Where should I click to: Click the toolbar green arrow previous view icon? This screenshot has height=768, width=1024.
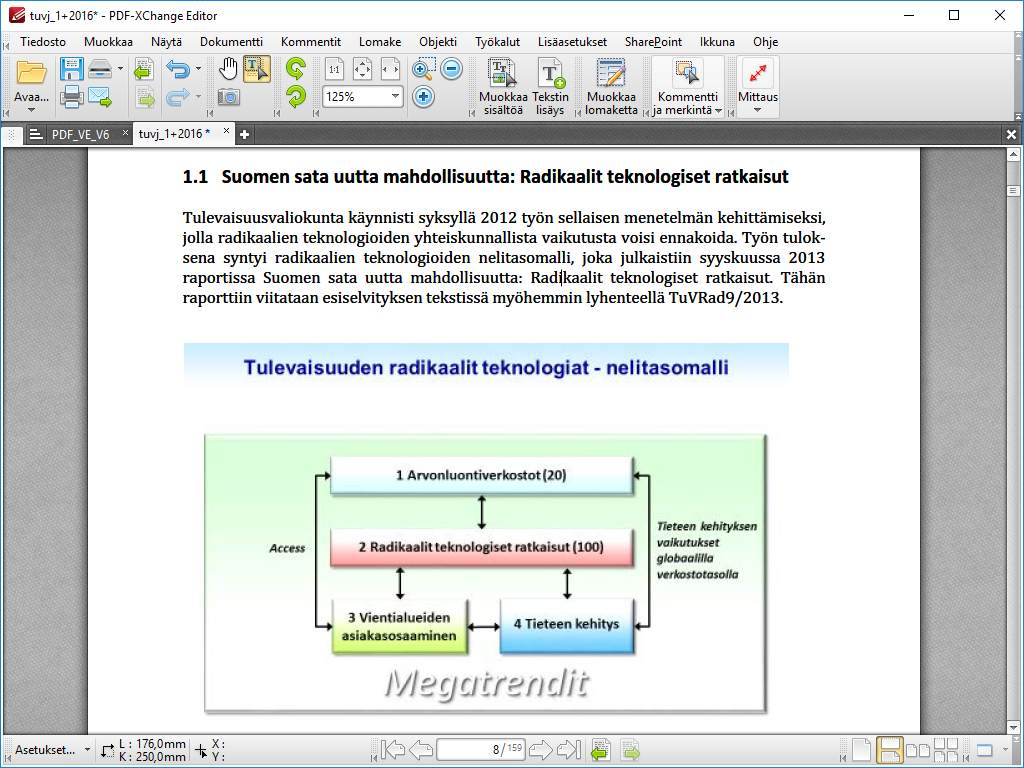pyautogui.click(x=144, y=69)
